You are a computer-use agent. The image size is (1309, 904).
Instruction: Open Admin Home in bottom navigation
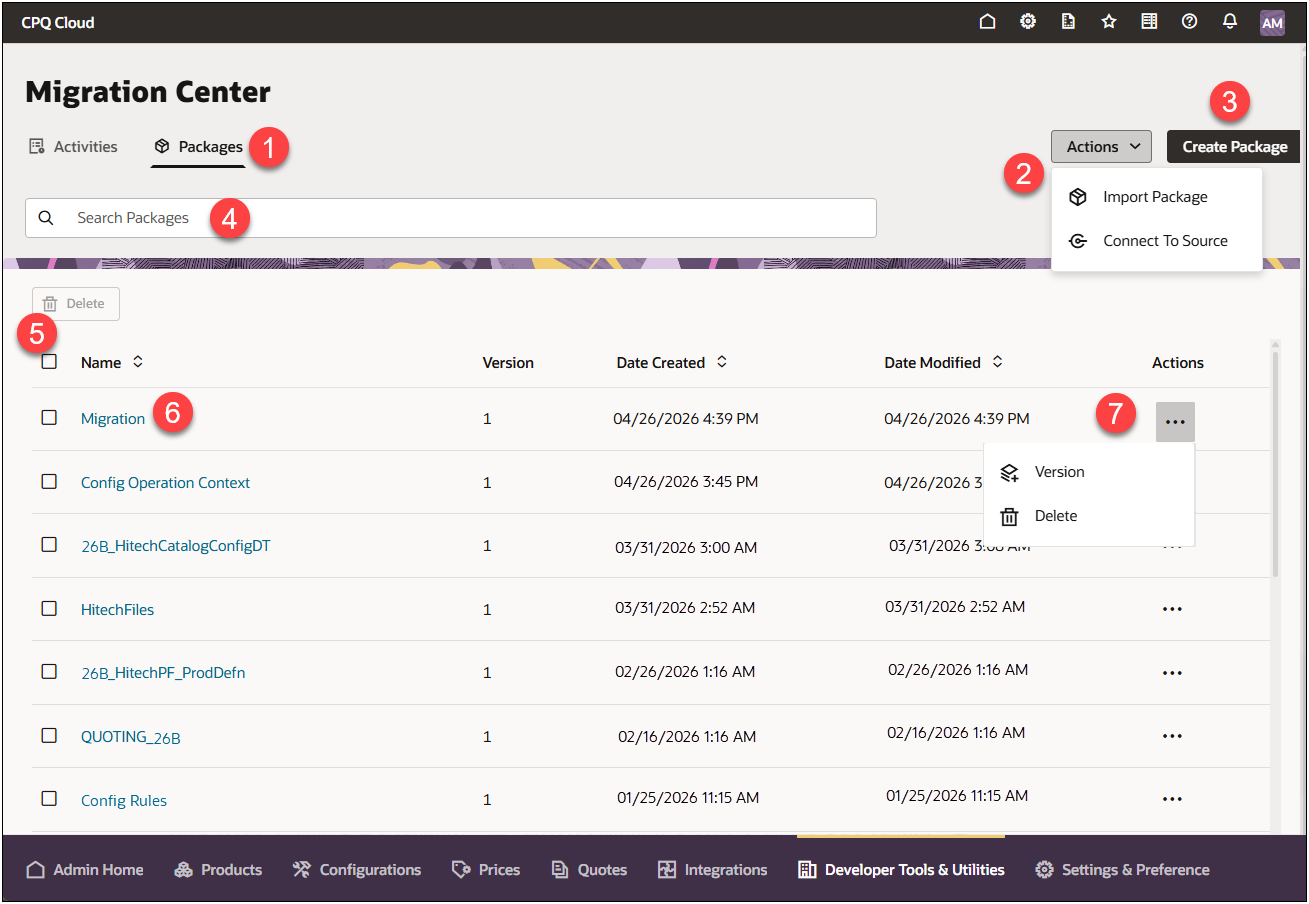coord(85,870)
